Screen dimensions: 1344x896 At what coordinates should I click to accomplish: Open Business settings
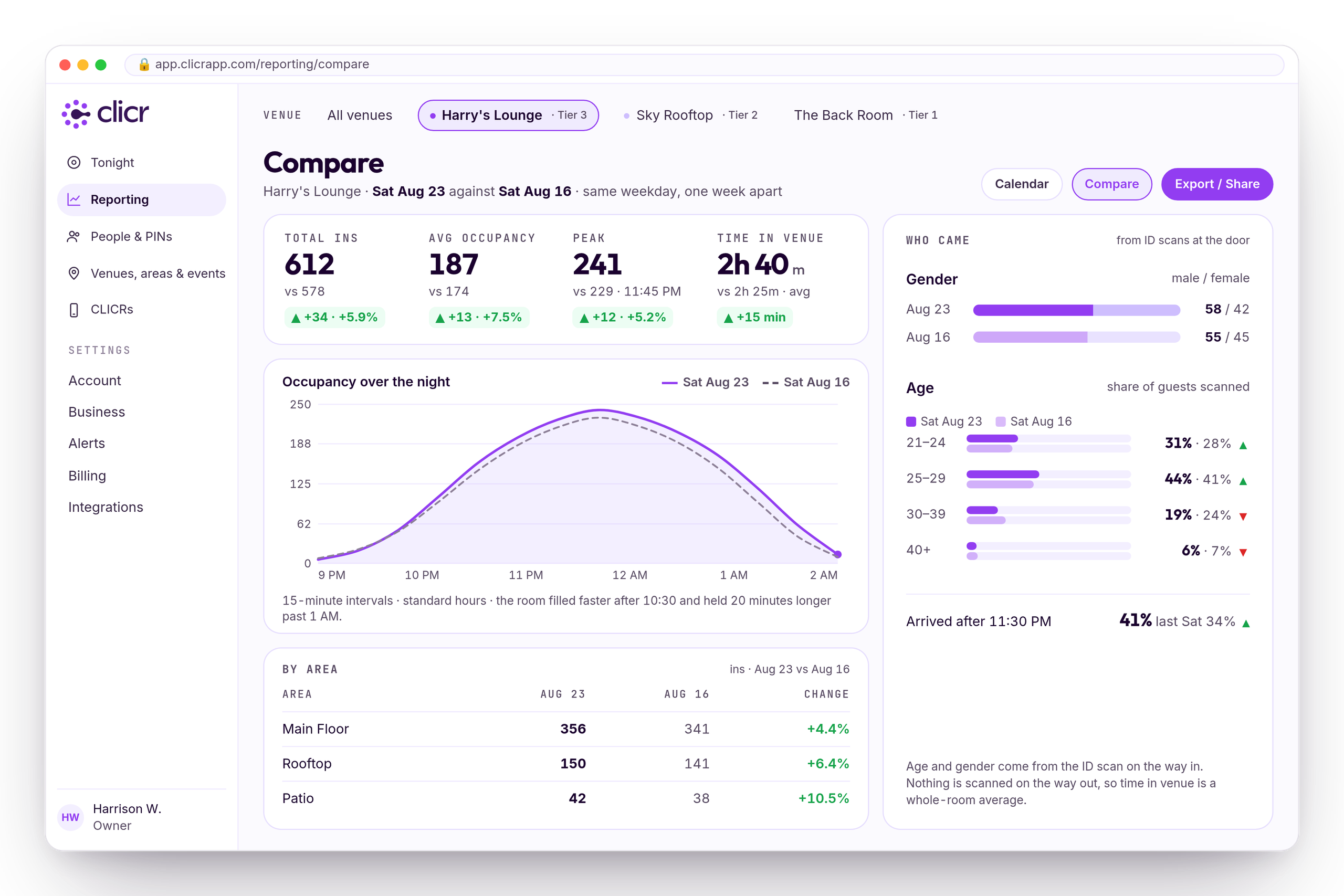point(97,412)
